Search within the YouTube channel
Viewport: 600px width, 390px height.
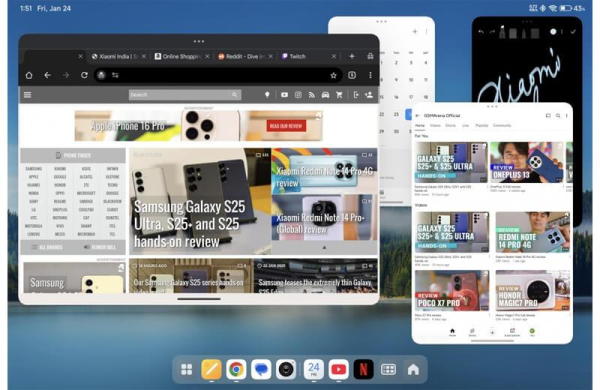tap(558, 115)
